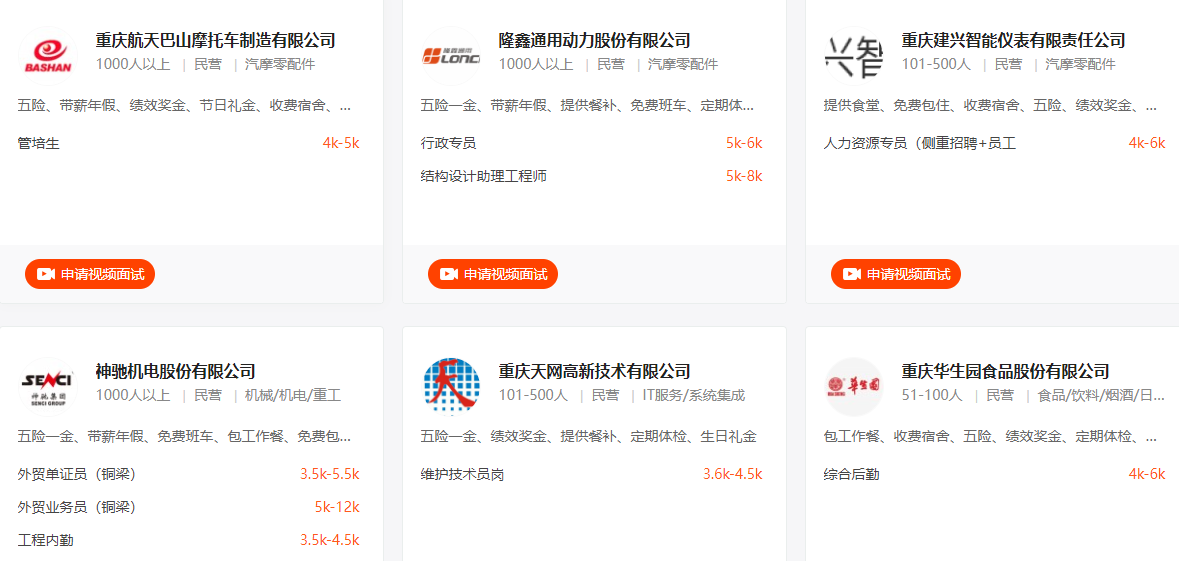This screenshot has width=1179, height=561.
Task: Click the video camera icon under 重庆建兴智能仪表
Action: (851, 274)
